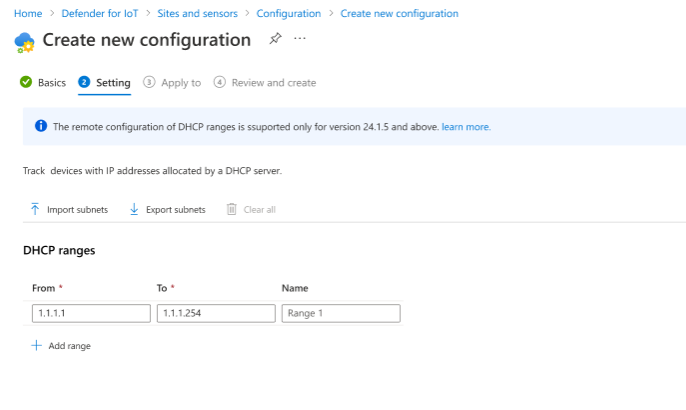Open Sites and sensors breadcrumb

tap(199, 14)
